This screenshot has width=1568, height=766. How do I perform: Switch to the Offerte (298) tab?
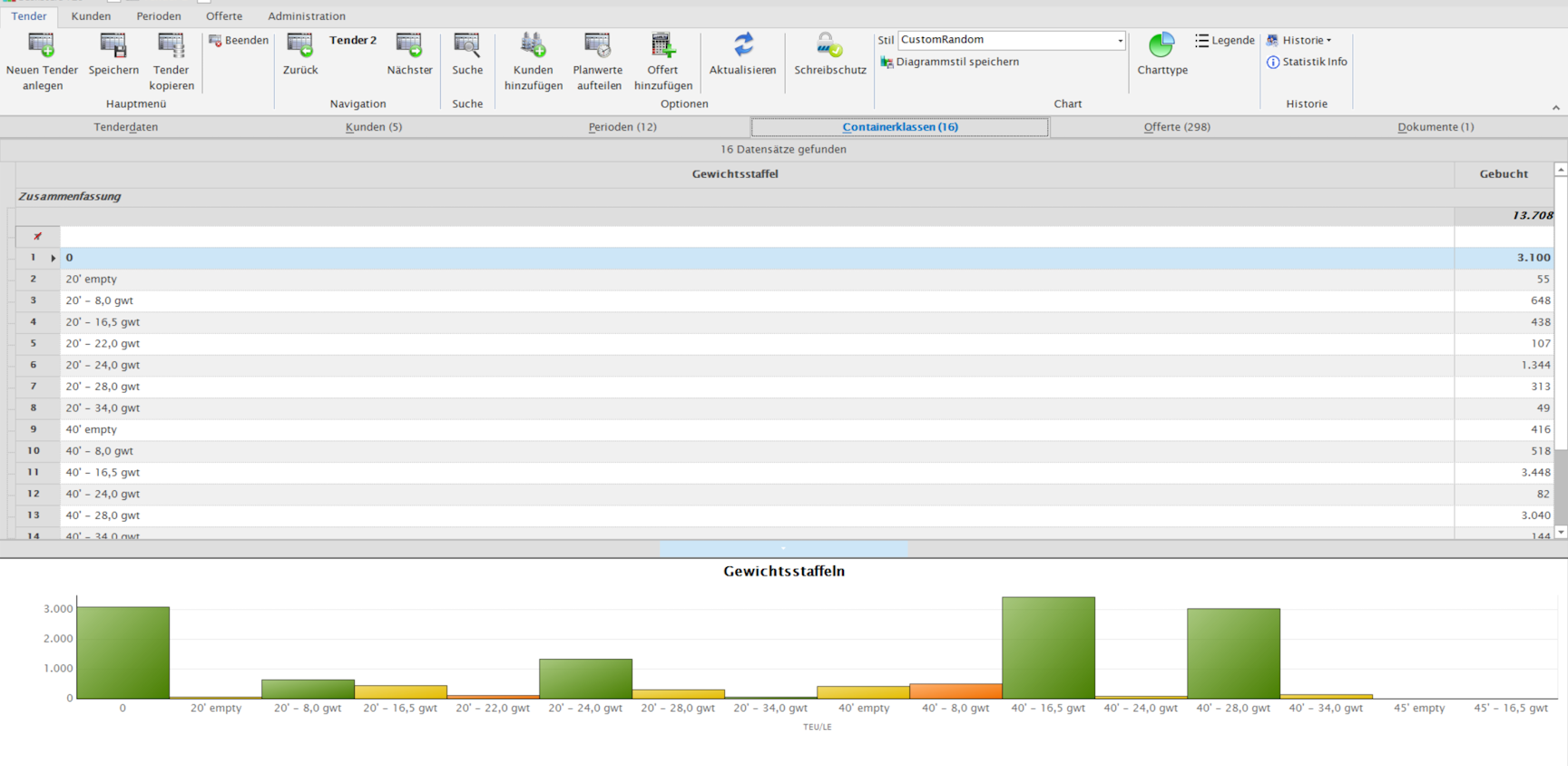click(x=1176, y=127)
